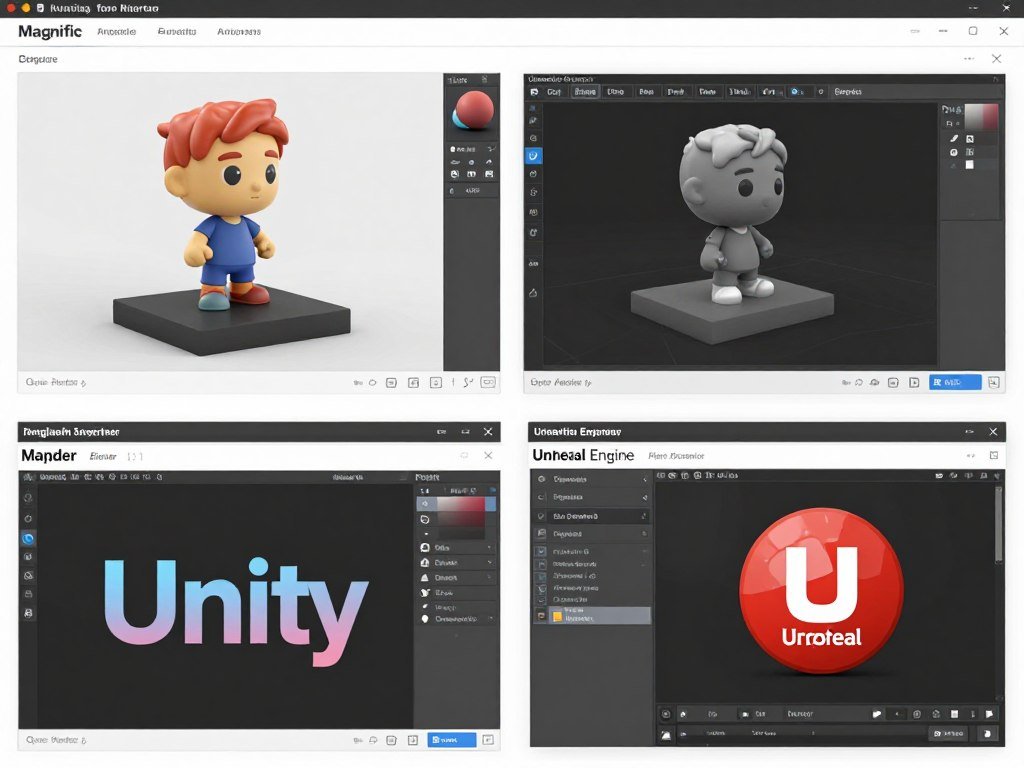This screenshot has height=768, width=1024.
Task: Expand the second row in Unneal left panel
Action: coord(645,498)
